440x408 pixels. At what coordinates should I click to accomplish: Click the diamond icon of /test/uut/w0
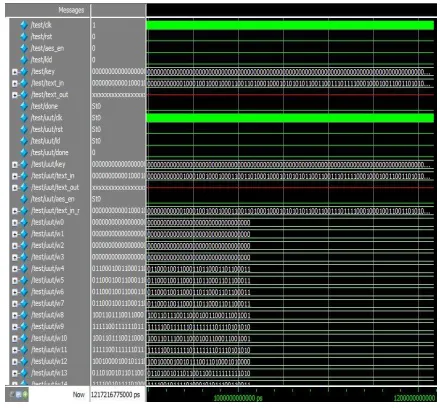pyautogui.click(x=24, y=222)
